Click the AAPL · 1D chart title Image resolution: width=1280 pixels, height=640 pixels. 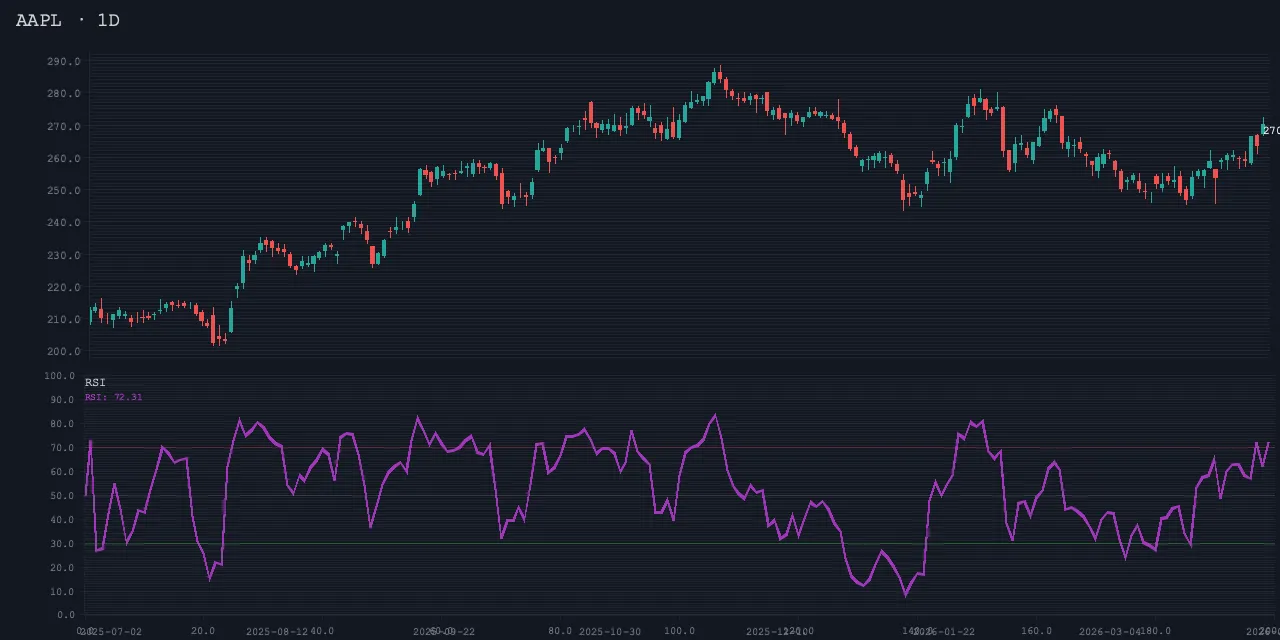pos(68,20)
